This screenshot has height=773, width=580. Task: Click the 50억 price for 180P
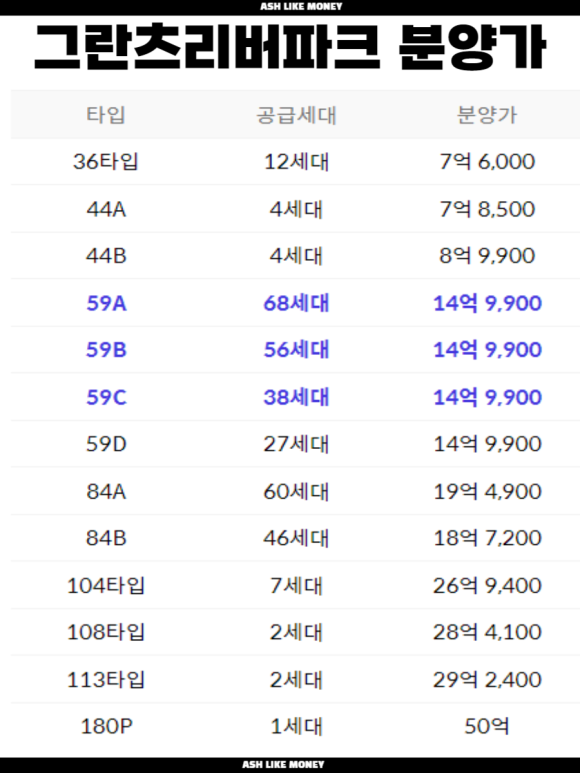[x=487, y=726]
